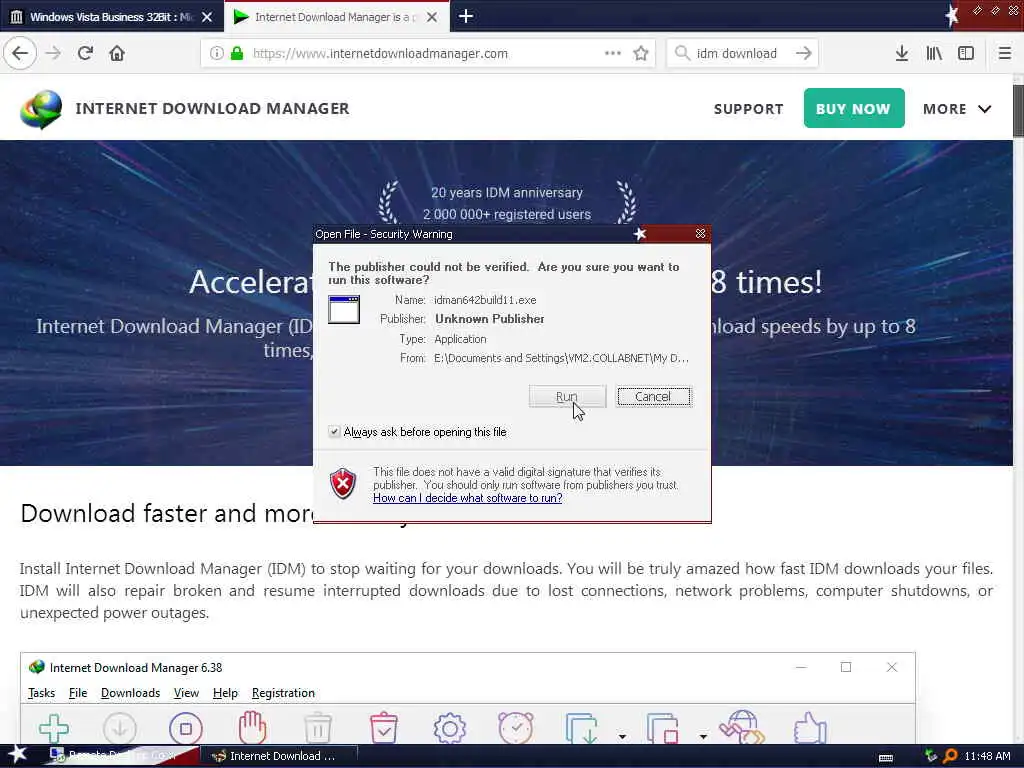Open the SUPPORT page link

[x=748, y=109]
